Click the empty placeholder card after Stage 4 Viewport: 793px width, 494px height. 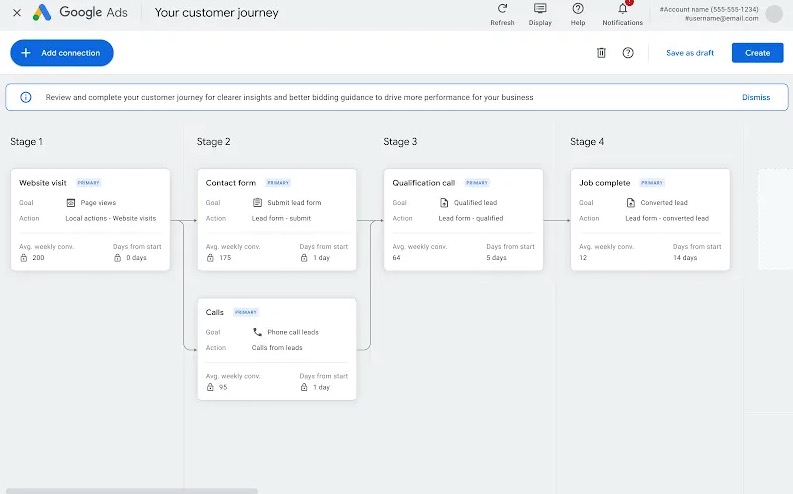(x=775, y=219)
